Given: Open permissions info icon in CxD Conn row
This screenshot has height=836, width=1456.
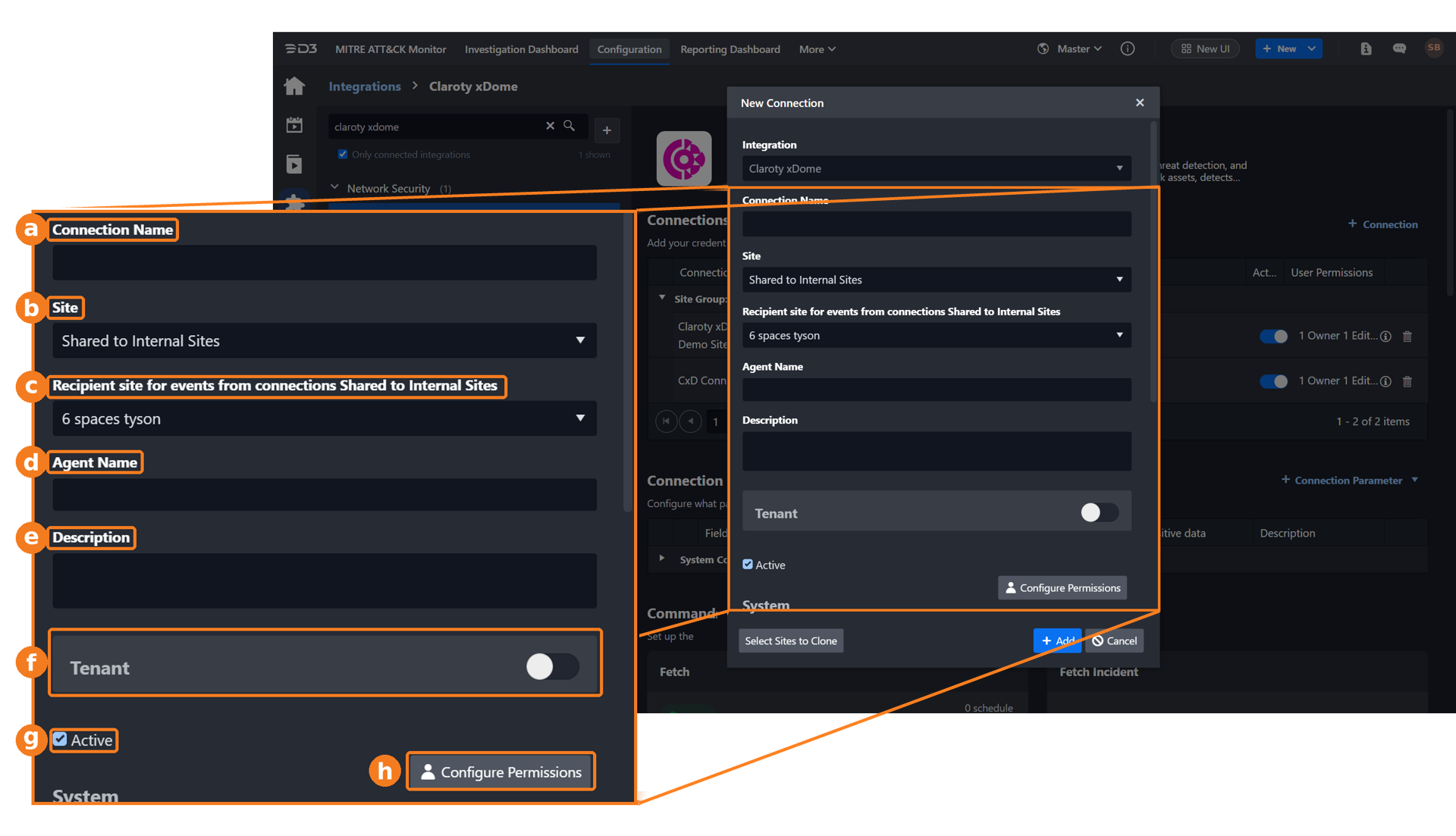Looking at the screenshot, I should (1385, 381).
